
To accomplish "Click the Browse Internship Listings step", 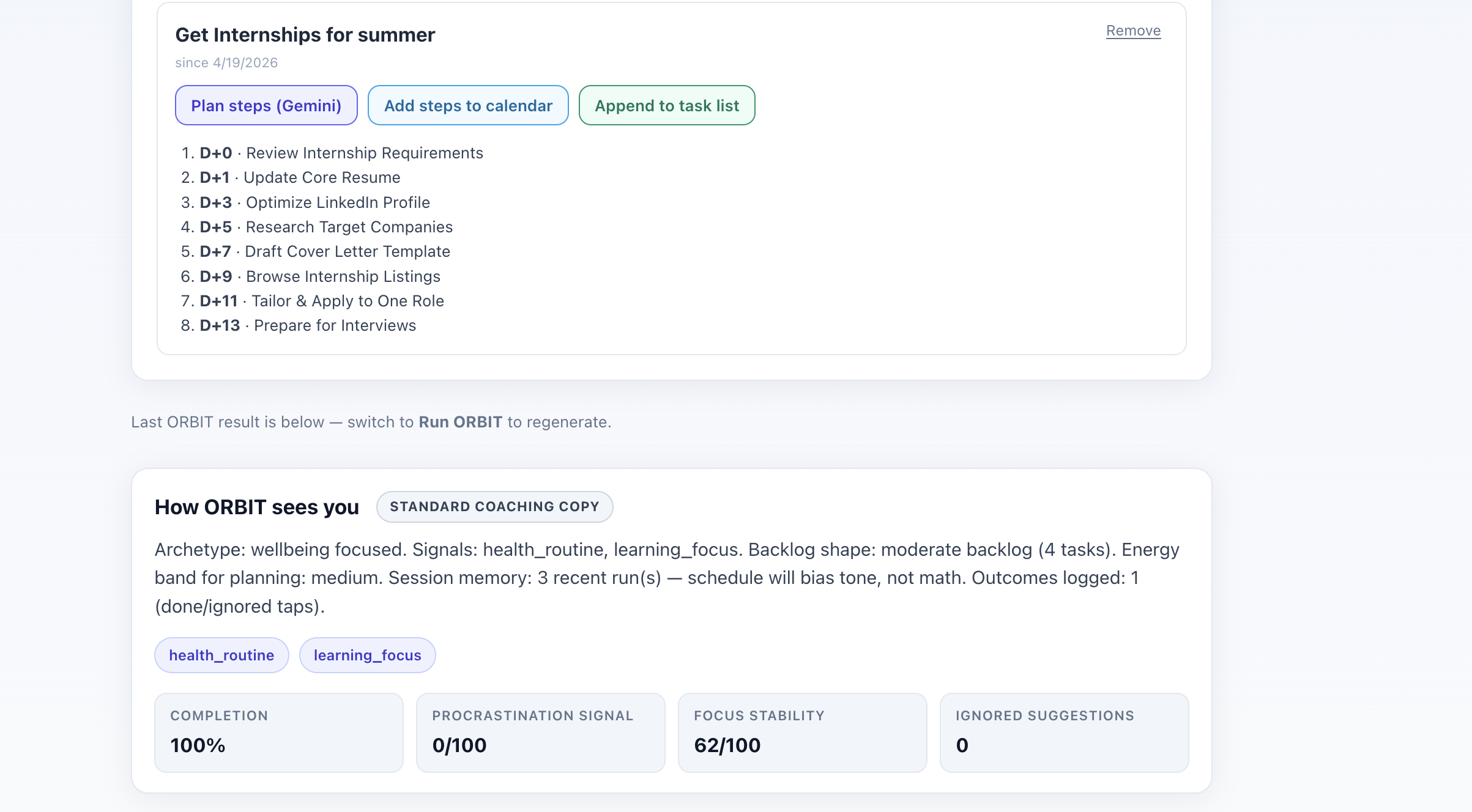I will [x=343, y=276].
